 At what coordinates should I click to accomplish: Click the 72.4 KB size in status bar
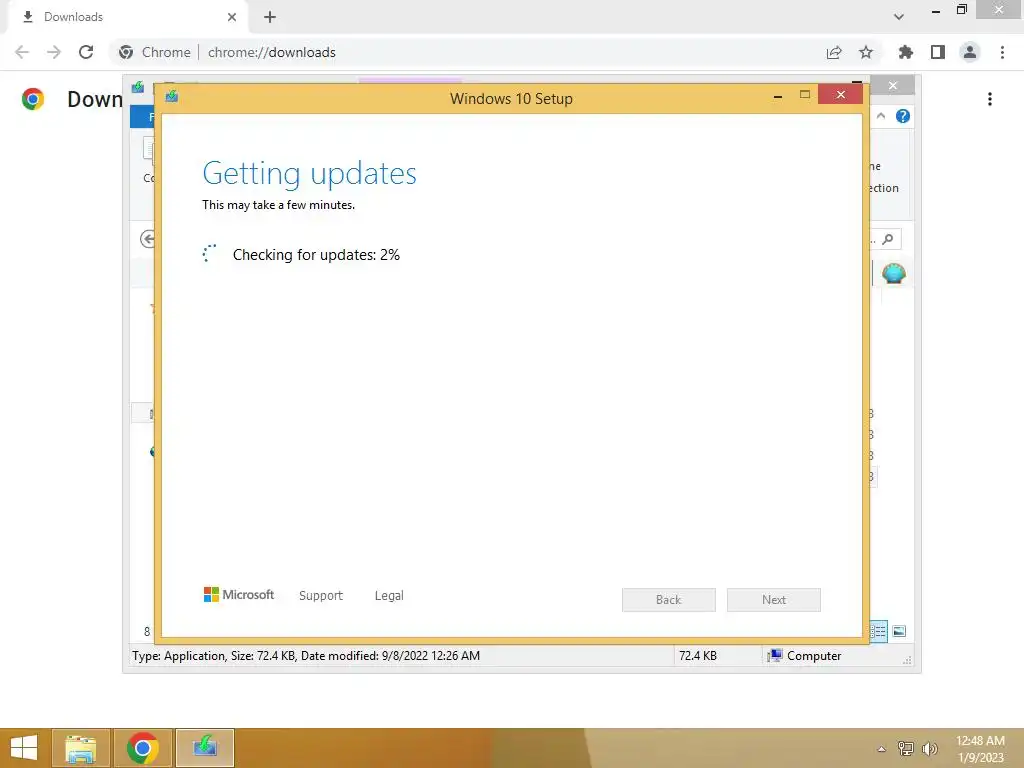697,656
